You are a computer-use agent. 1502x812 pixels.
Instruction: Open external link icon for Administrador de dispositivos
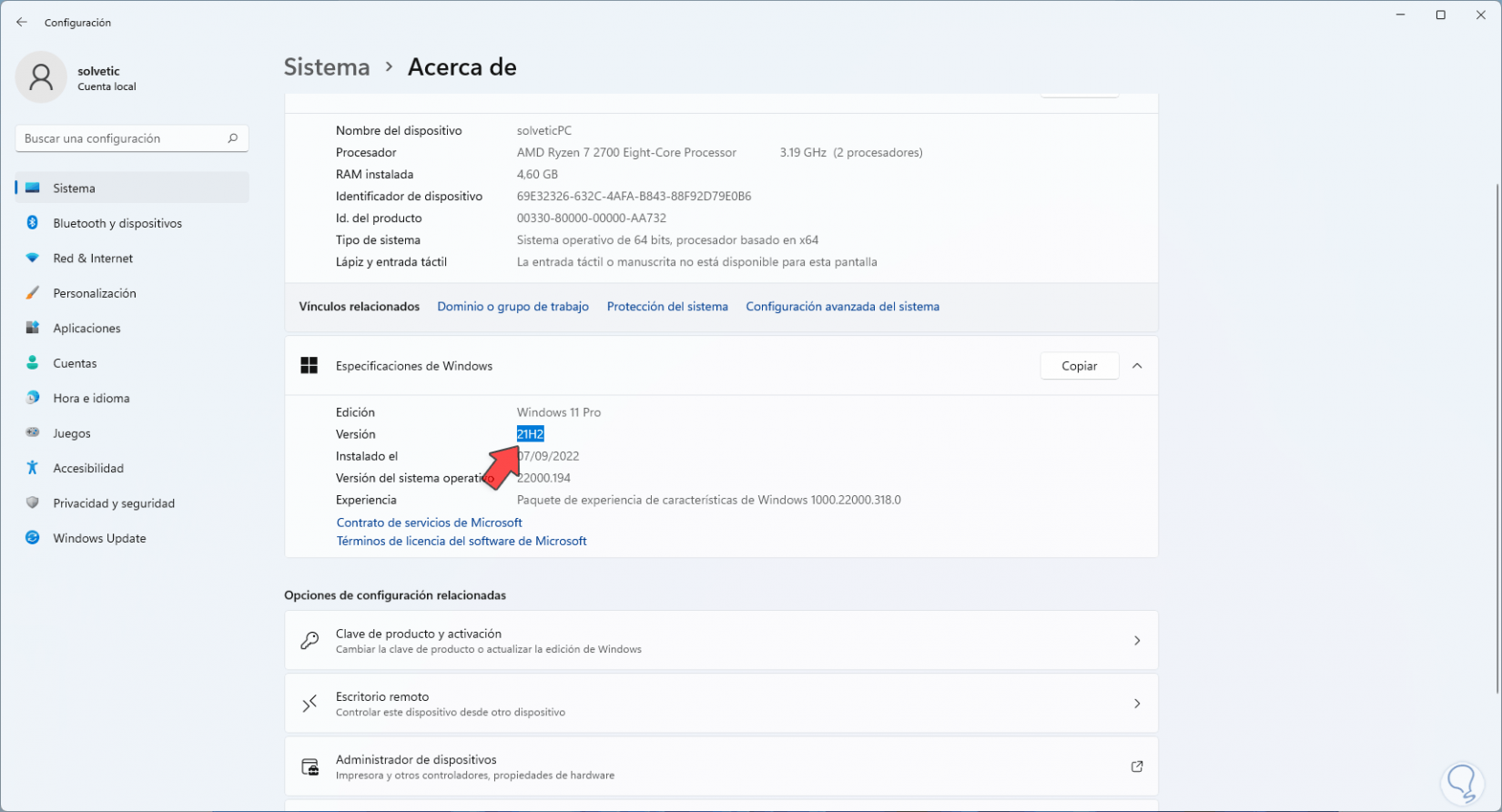point(1137,766)
